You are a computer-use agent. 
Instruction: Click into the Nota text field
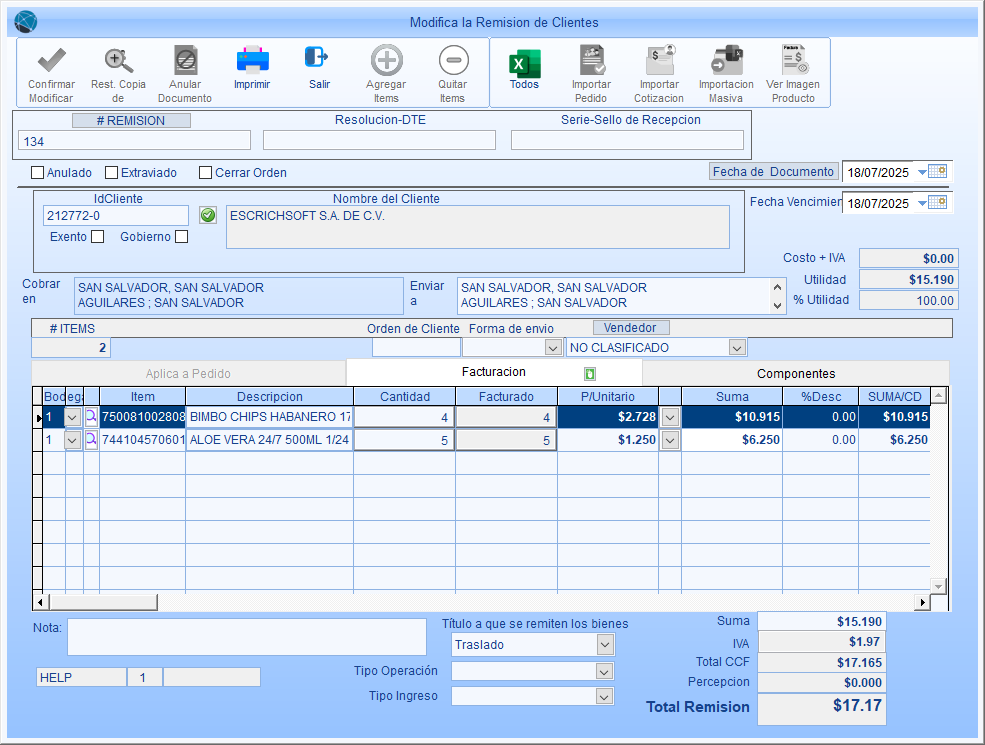246,637
